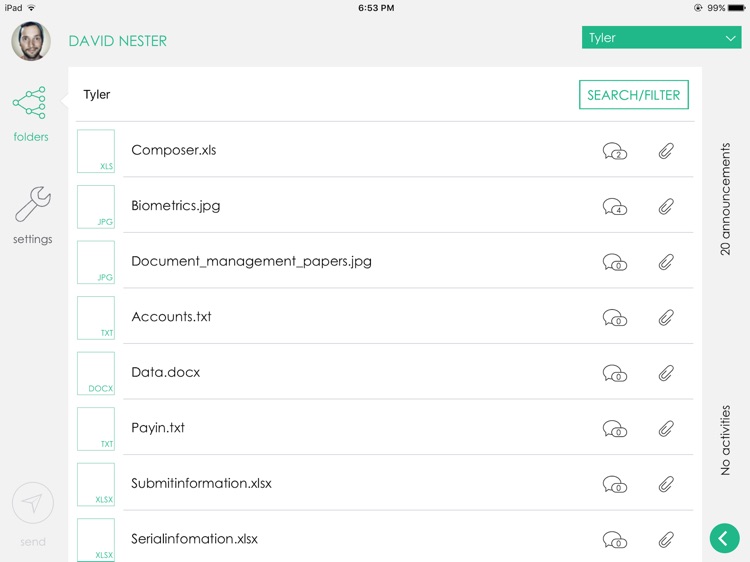
Task: Tap the send paper-plane icon
Action: click(x=33, y=503)
